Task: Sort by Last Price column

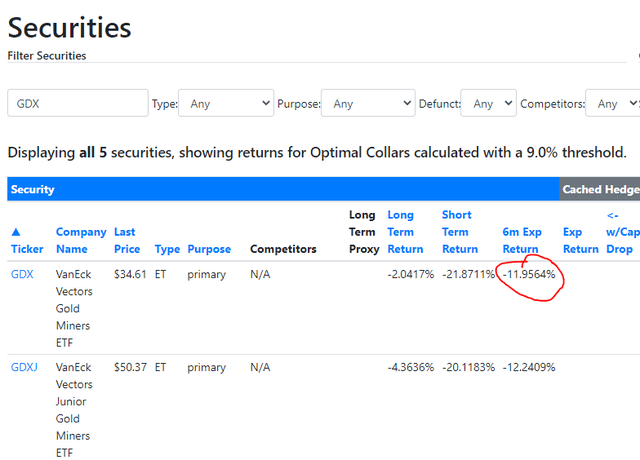Action: tap(126, 241)
